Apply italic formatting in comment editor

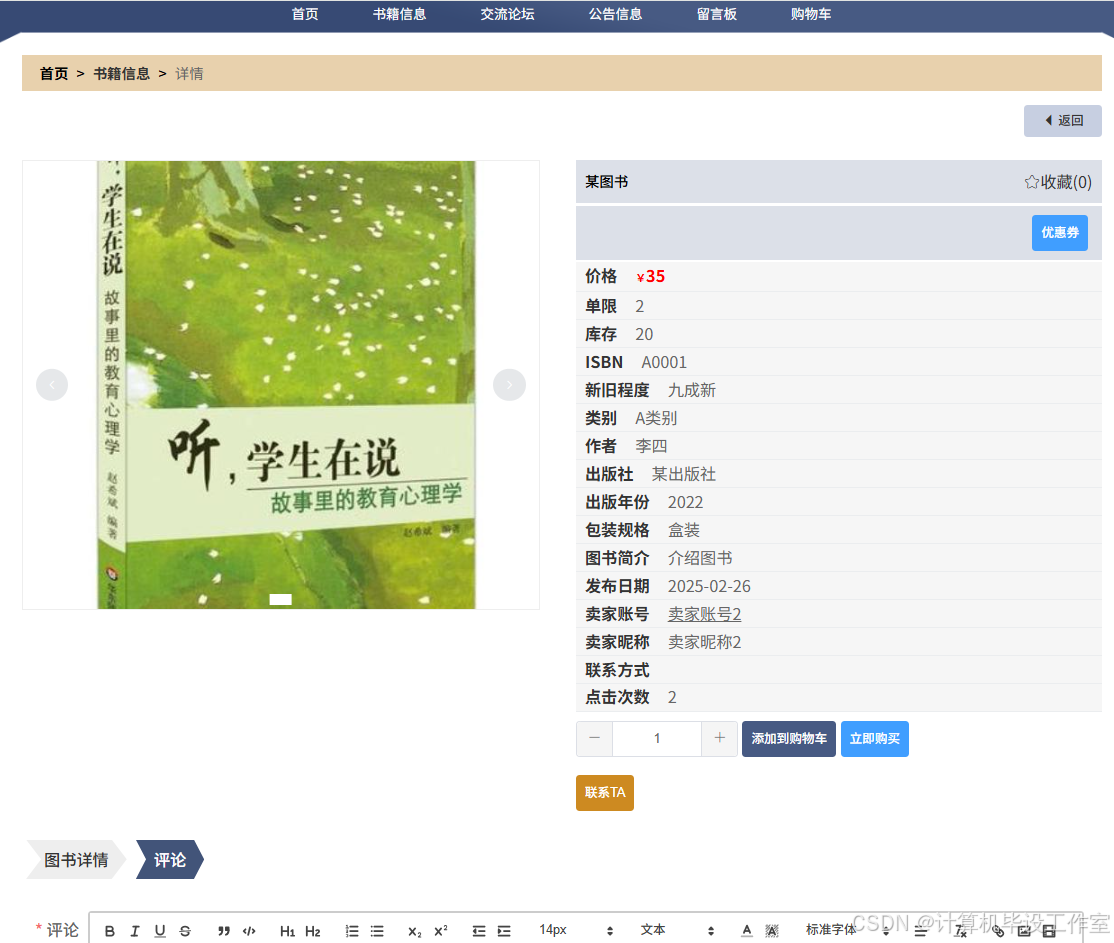point(135,931)
